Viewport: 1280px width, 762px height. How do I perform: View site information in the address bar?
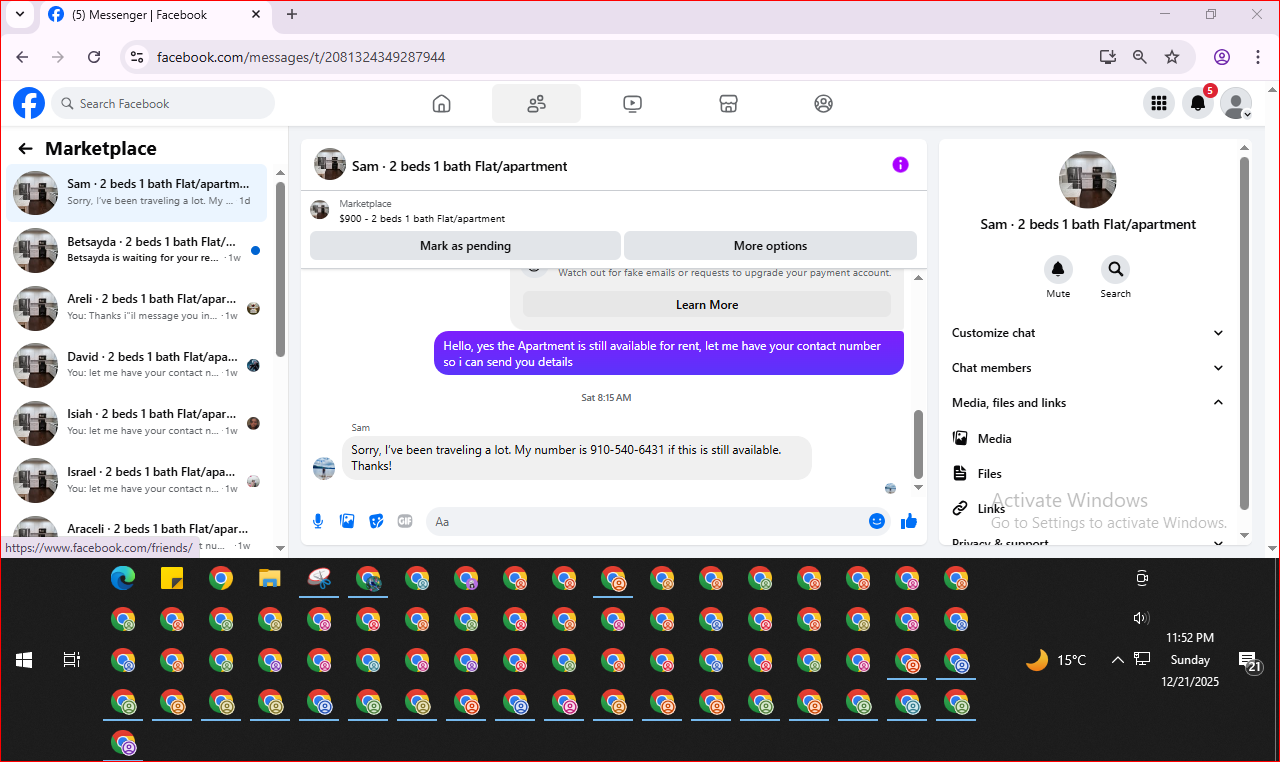coord(137,57)
